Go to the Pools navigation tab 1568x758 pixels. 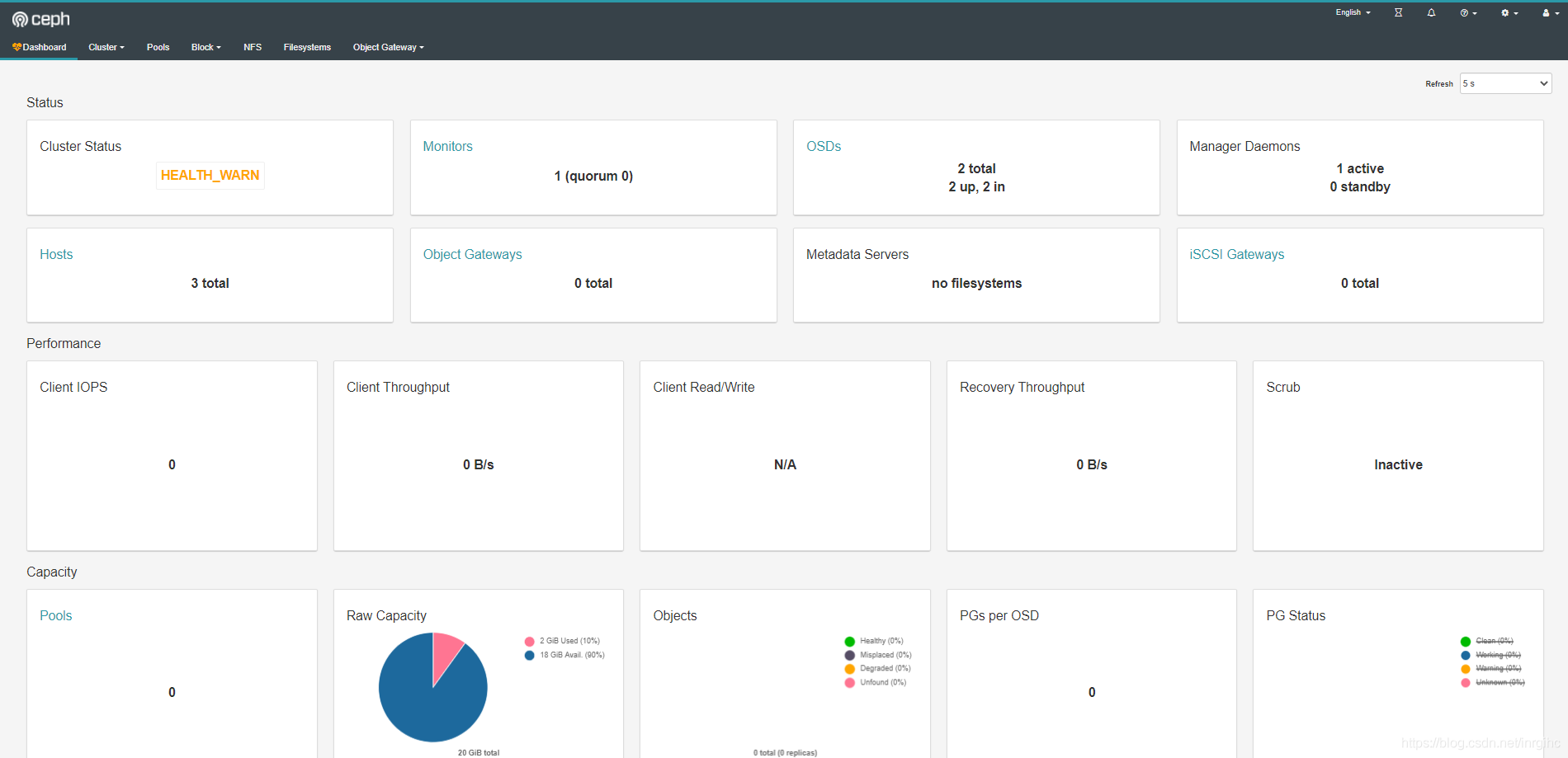158,47
